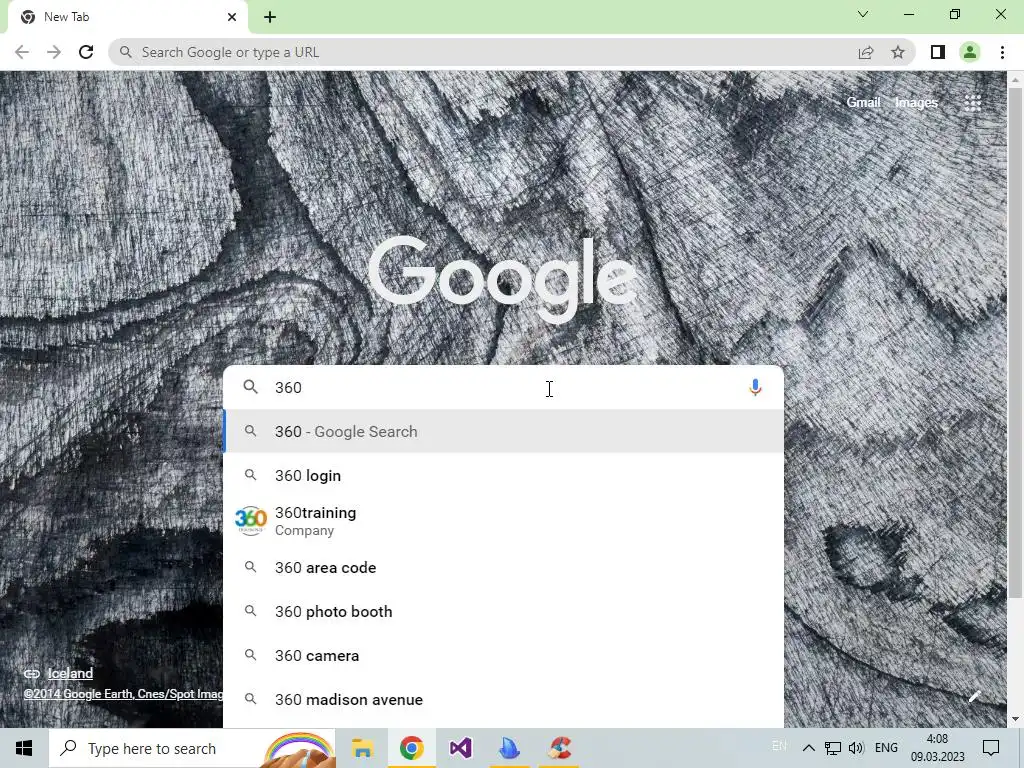
Task: Open a new tab with the plus button
Action: pyautogui.click(x=270, y=17)
